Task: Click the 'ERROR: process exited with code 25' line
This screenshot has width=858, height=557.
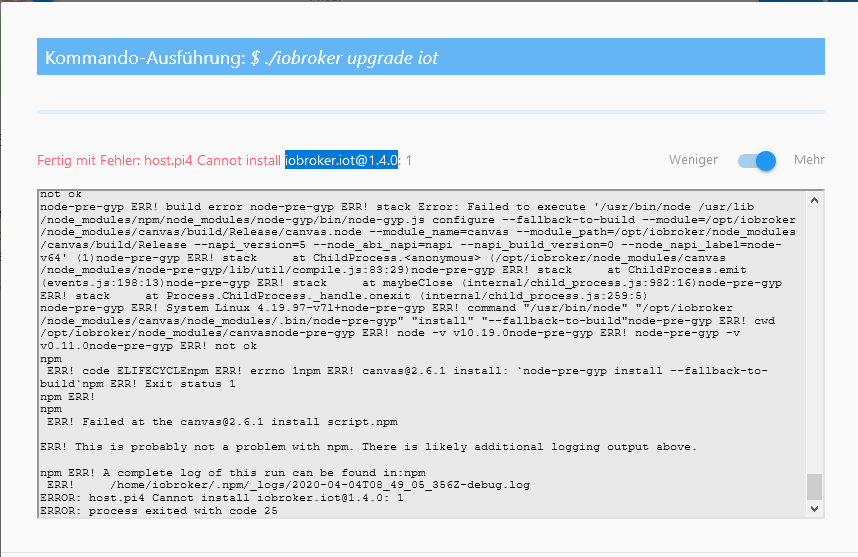Action: (x=159, y=510)
